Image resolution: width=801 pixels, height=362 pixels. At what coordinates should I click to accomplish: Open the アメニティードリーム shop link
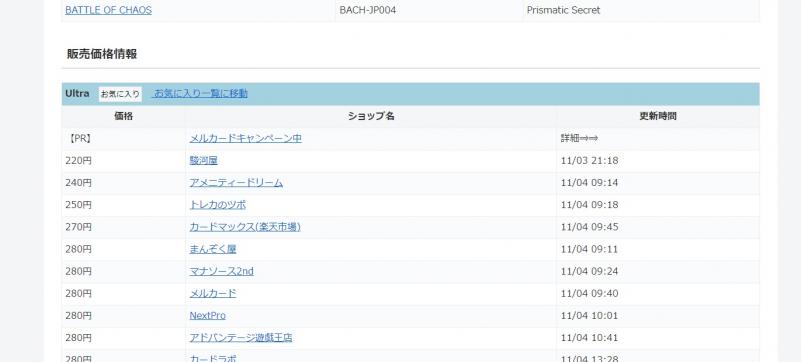tap(236, 183)
